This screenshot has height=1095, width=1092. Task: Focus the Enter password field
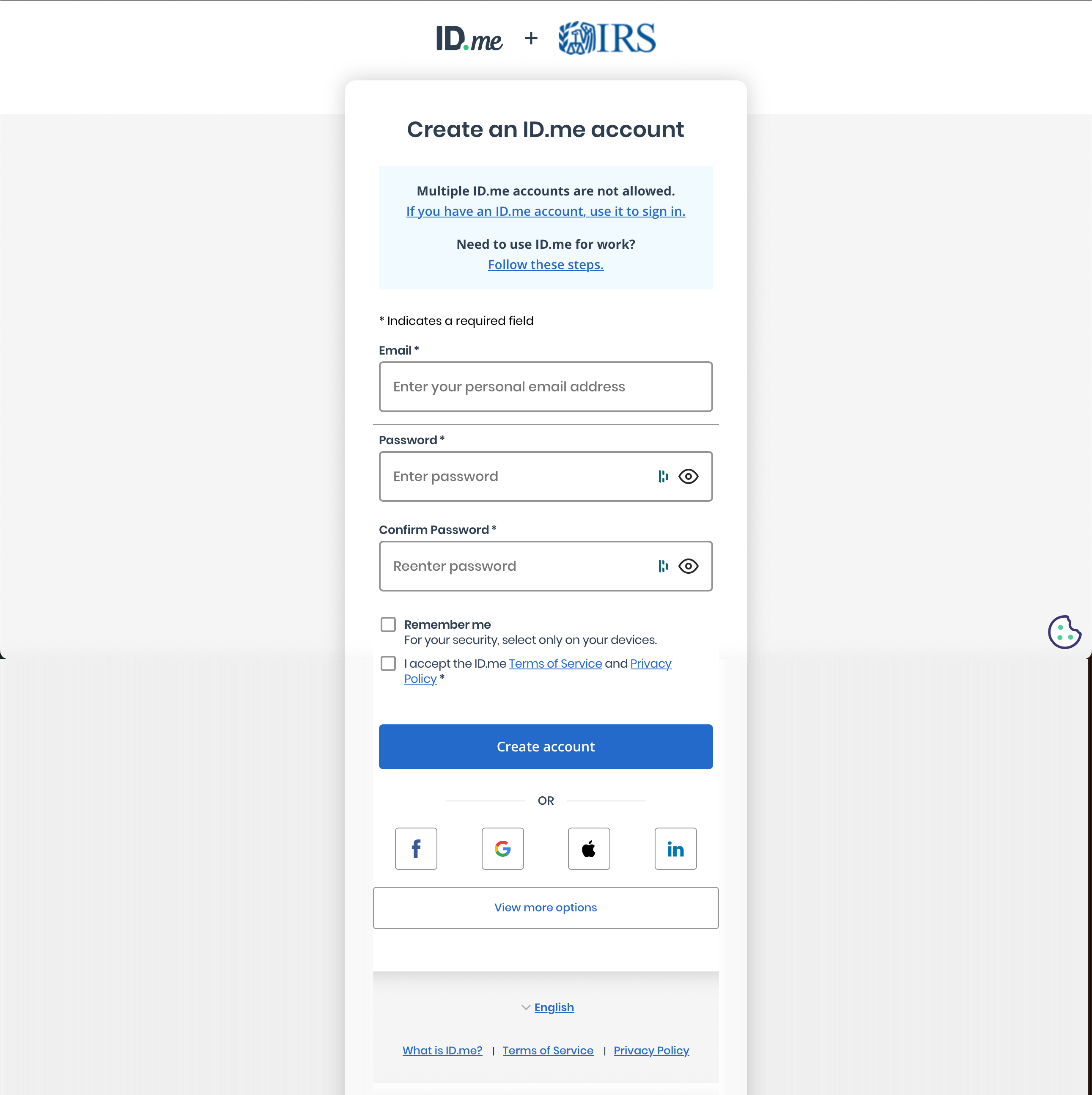[546, 476]
